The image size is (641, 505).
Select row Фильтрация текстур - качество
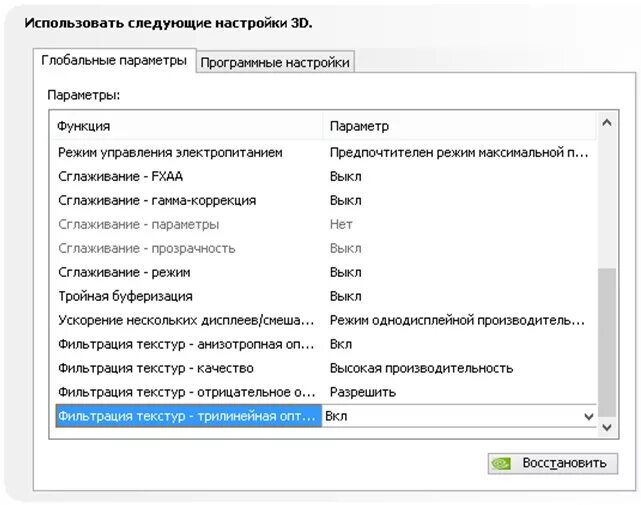tap(326, 368)
